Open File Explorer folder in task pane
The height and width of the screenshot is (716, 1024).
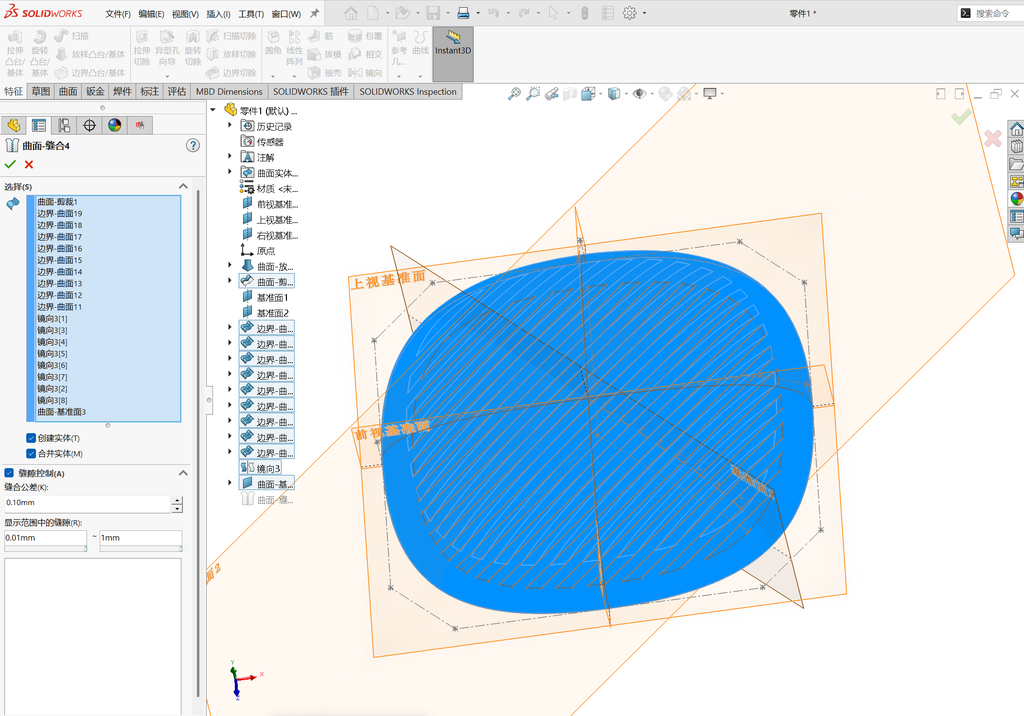click(1017, 164)
